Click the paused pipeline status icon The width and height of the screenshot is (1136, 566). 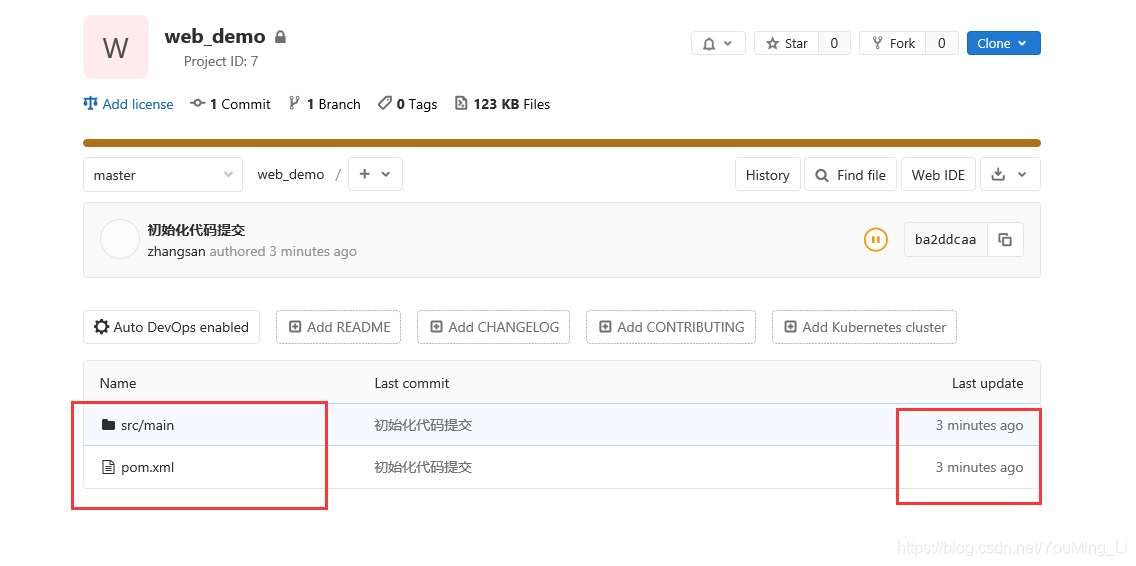click(876, 239)
